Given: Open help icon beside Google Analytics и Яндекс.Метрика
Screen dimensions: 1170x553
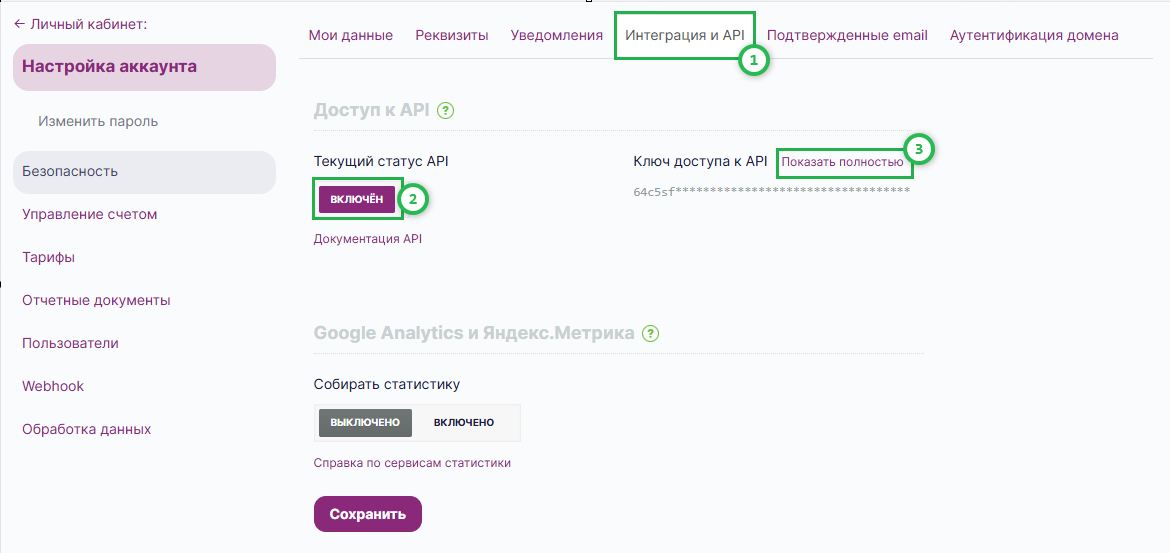Looking at the screenshot, I should coord(651,334).
